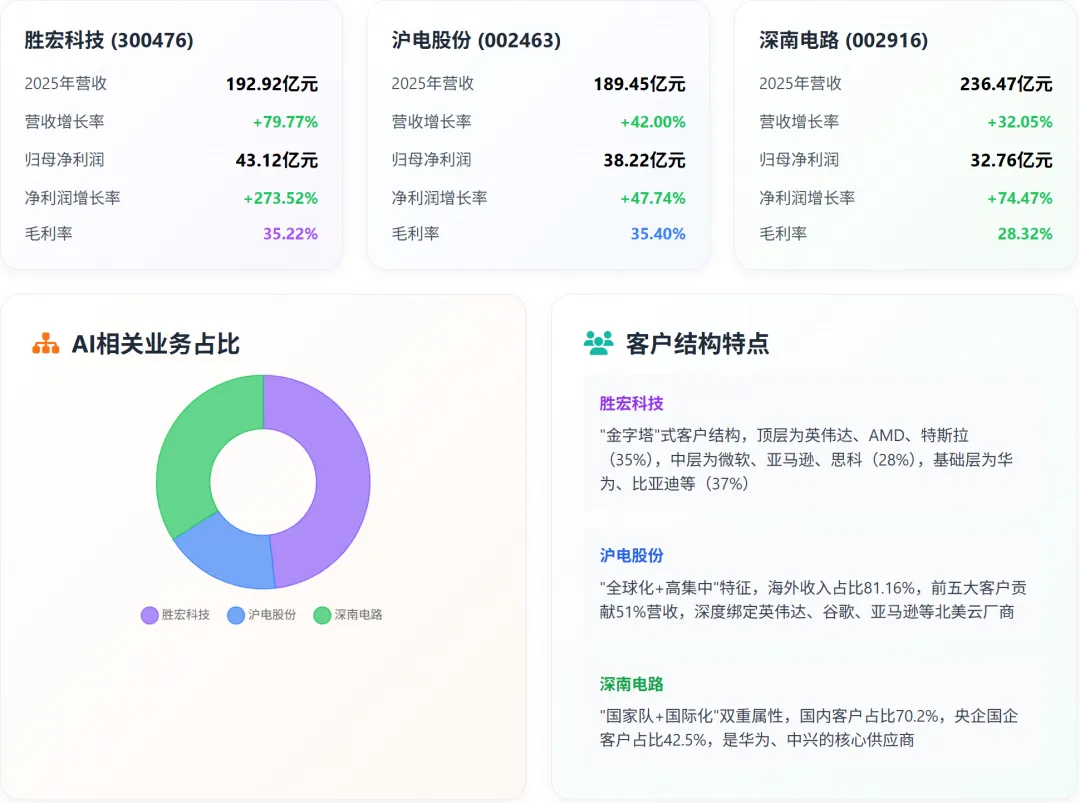Click the AI相关业务占比 heading
This screenshot has height=803, width=1080.
[x=156, y=343]
